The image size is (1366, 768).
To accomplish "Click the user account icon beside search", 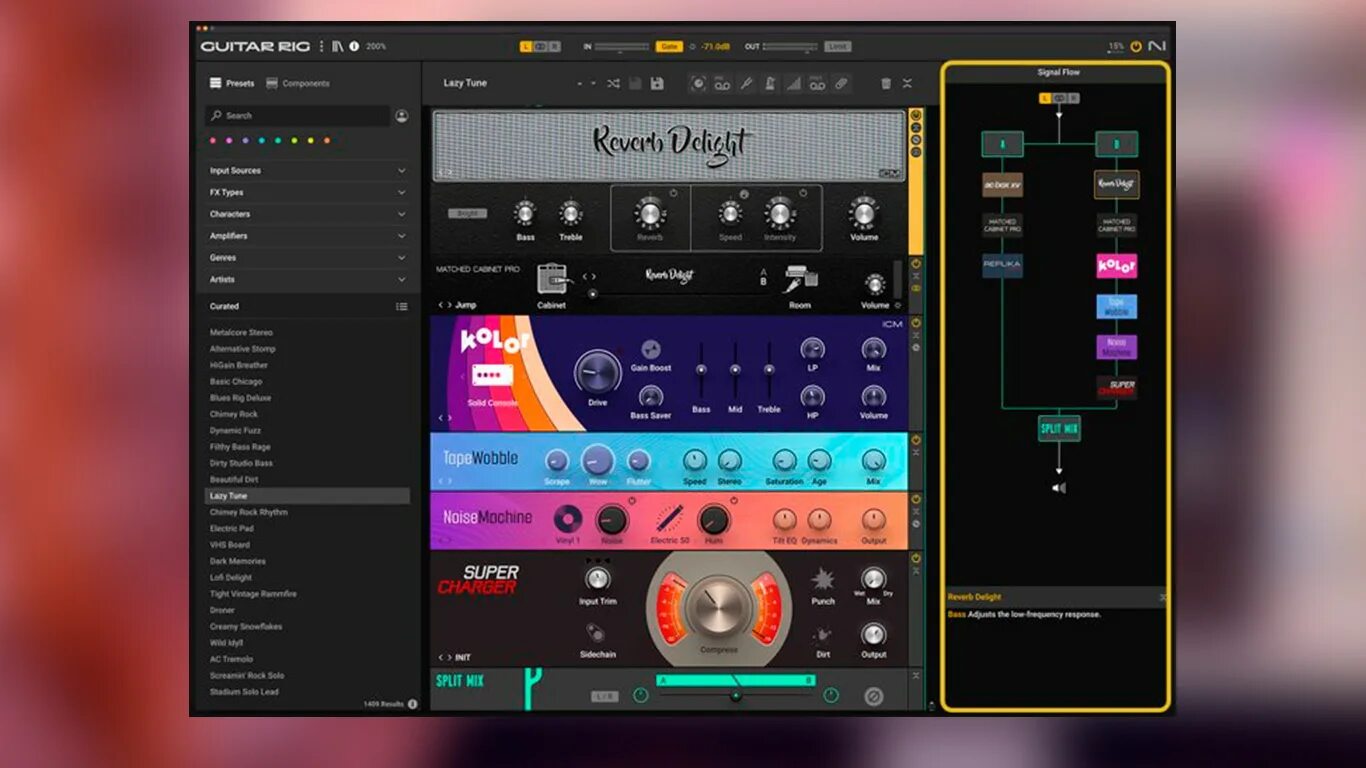I will pyautogui.click(x=402, y=116).
